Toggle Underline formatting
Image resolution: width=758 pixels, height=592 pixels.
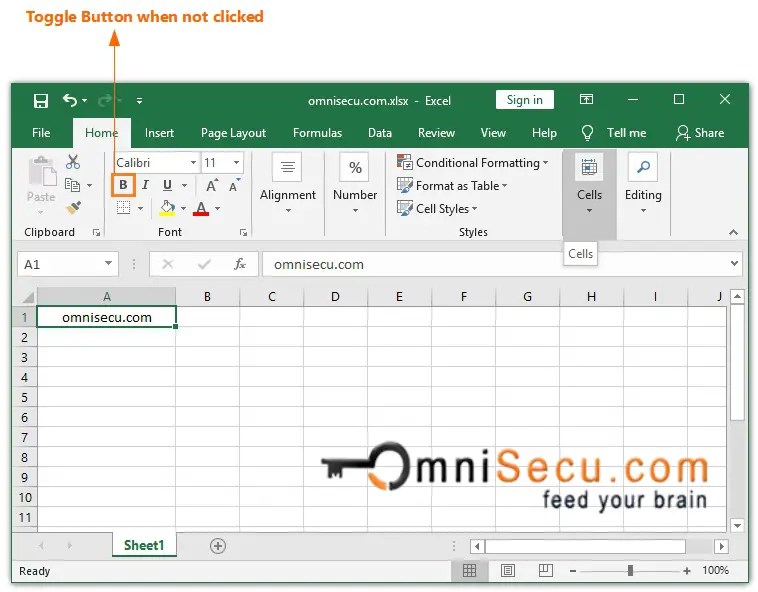[x=167, y=185]
